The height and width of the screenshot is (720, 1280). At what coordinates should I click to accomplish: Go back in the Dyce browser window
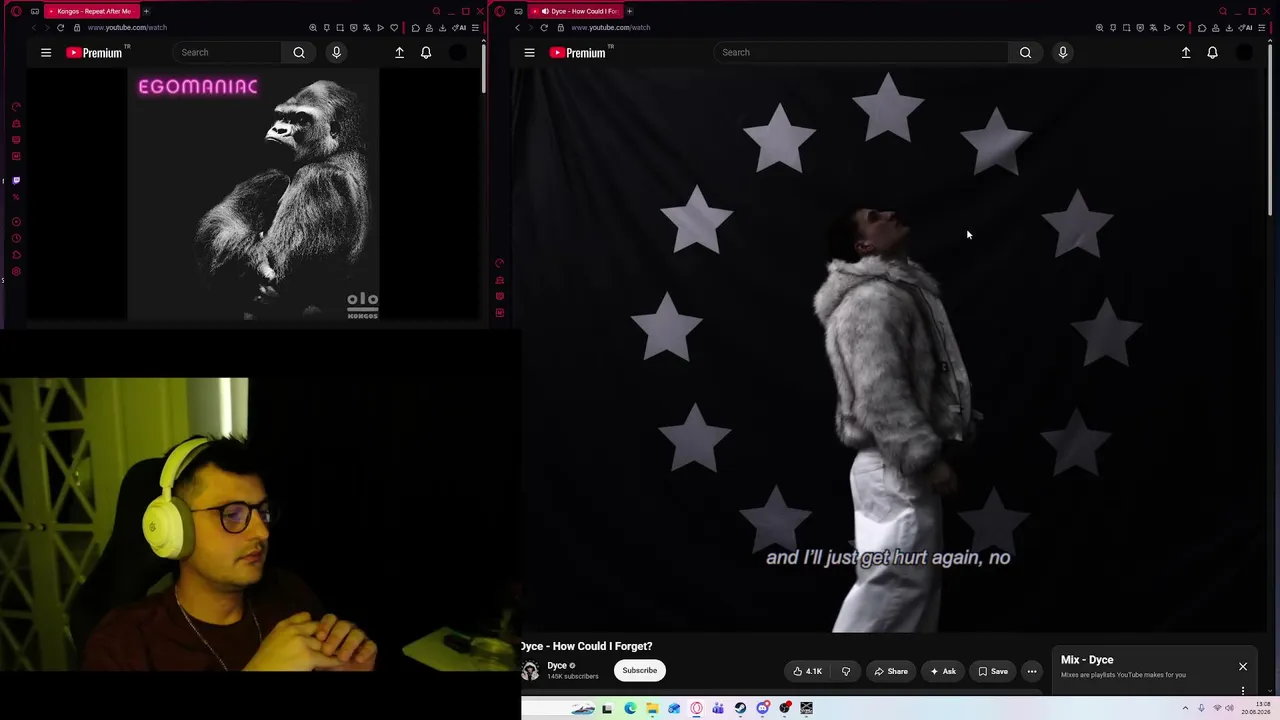pos(517,27)
